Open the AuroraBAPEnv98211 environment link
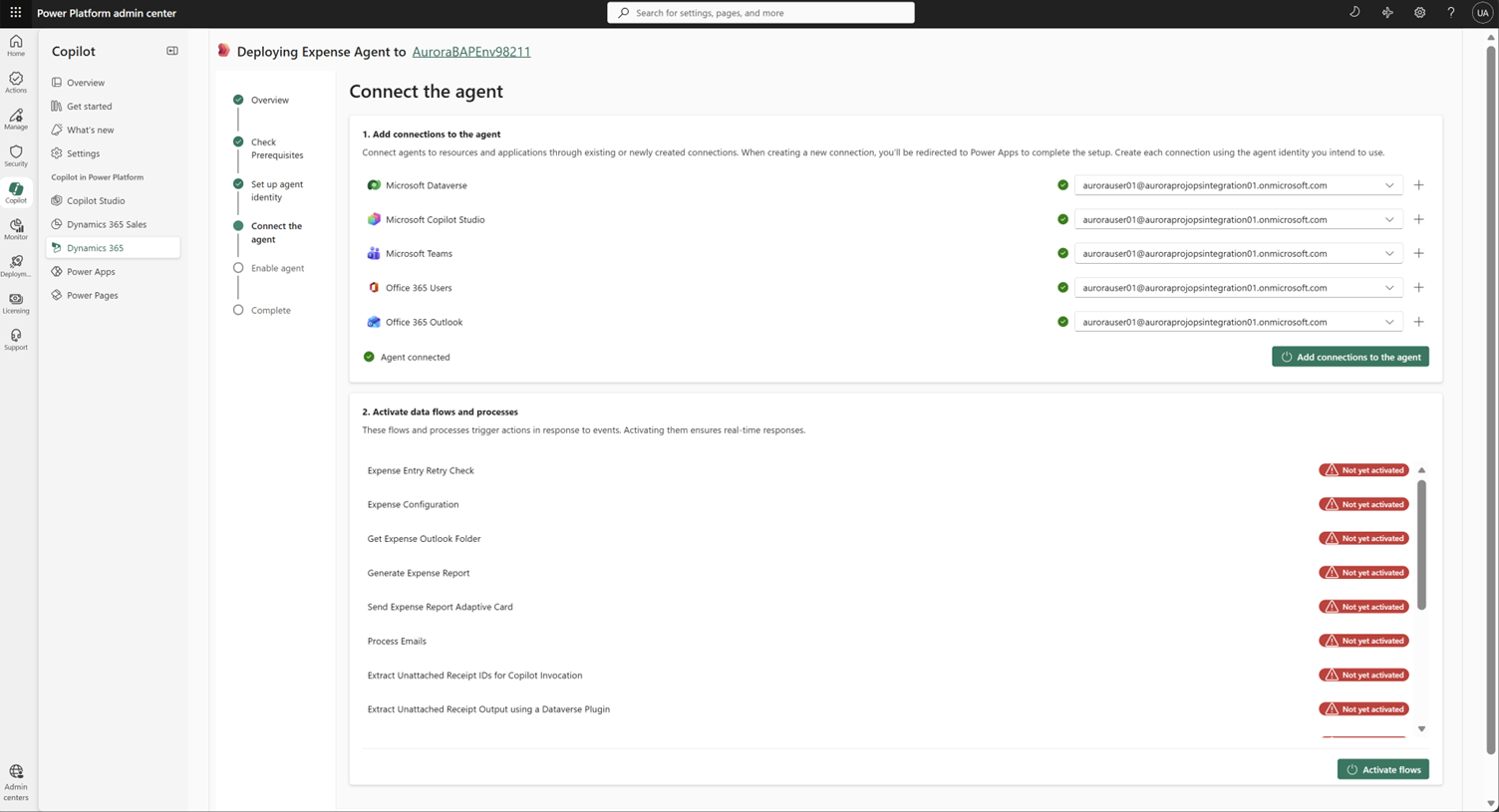 (470, 52)
